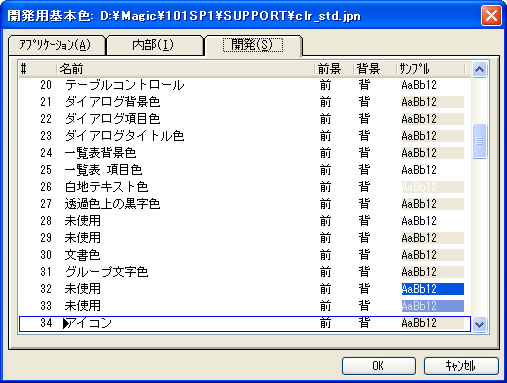
Task: Click 背 background cell of テーブルコントロール
Action: pyautogui.click(x=365, y=85)
